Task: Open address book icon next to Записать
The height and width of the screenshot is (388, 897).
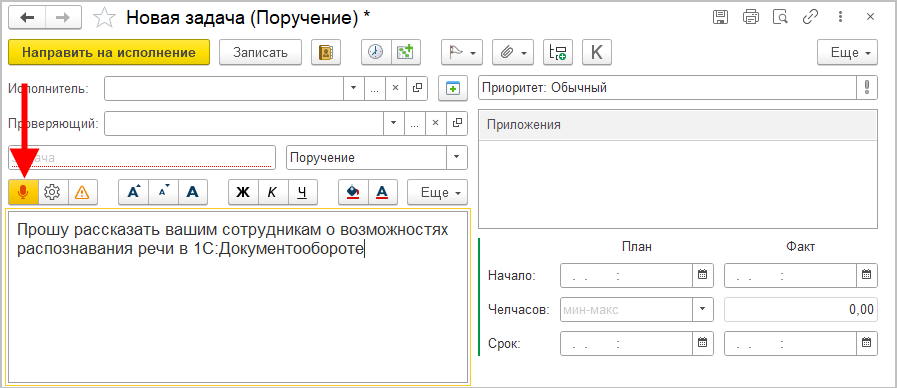Action: click(326, 53)
